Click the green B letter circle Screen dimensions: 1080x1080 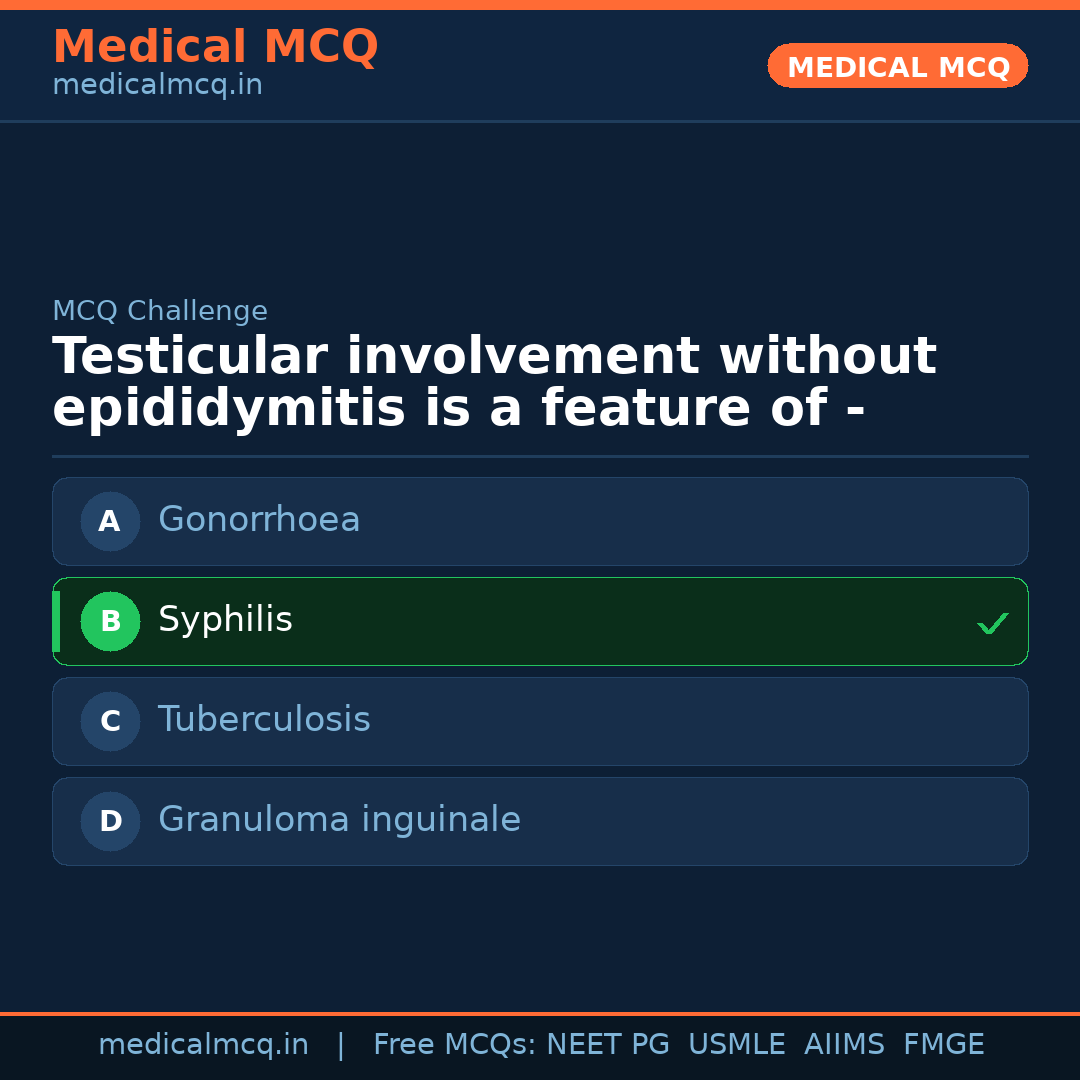[x=110, y=621]
